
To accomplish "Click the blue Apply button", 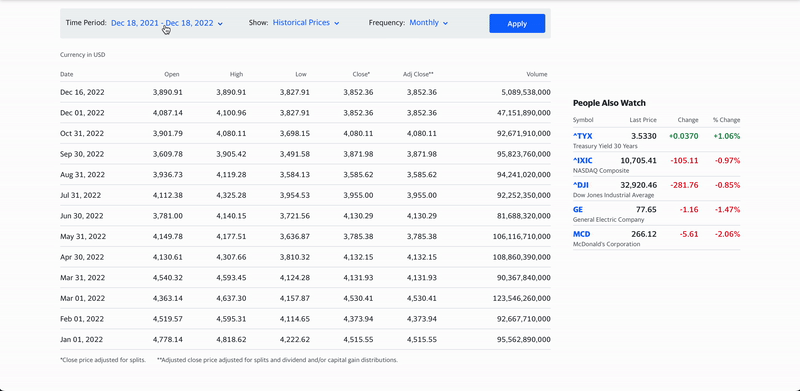I will [517, 23].
